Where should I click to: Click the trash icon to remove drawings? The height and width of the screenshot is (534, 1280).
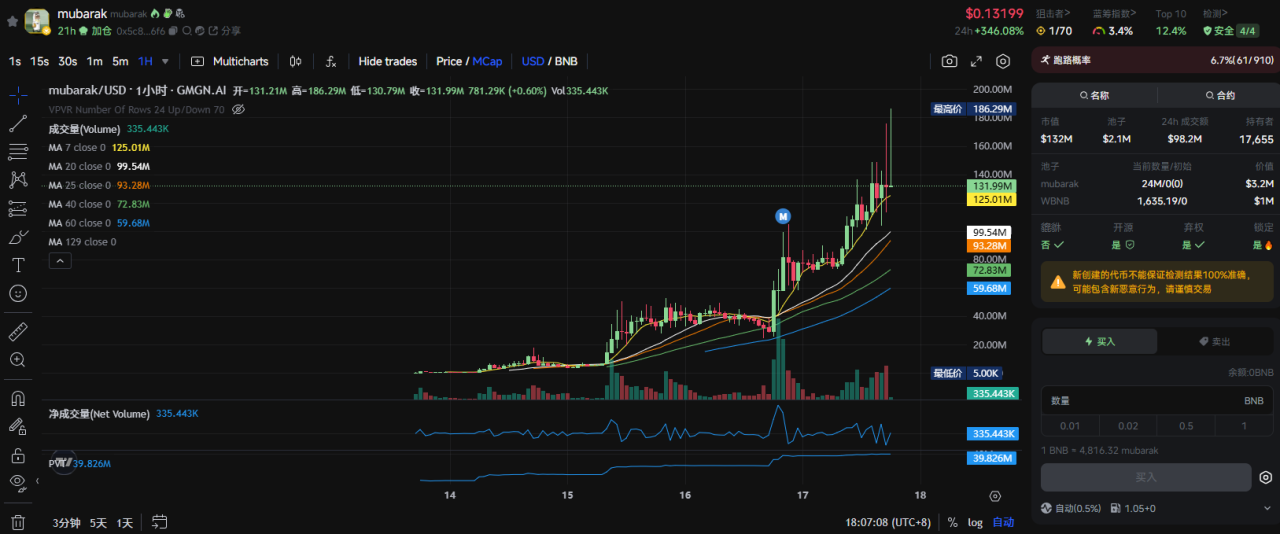[x=18, y=522]
